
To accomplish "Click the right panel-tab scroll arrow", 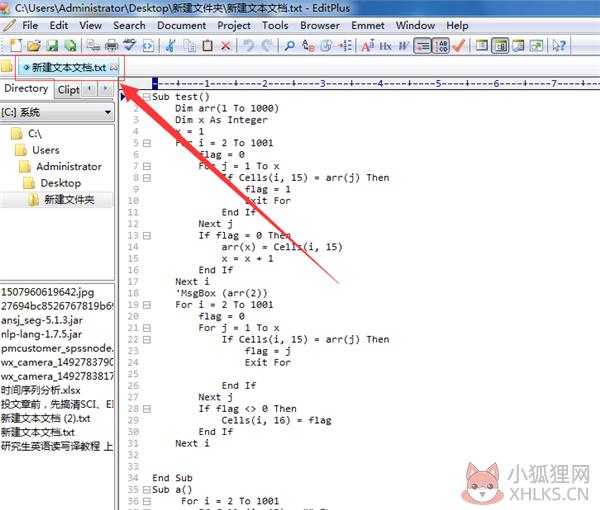I will tap(105, 89).
